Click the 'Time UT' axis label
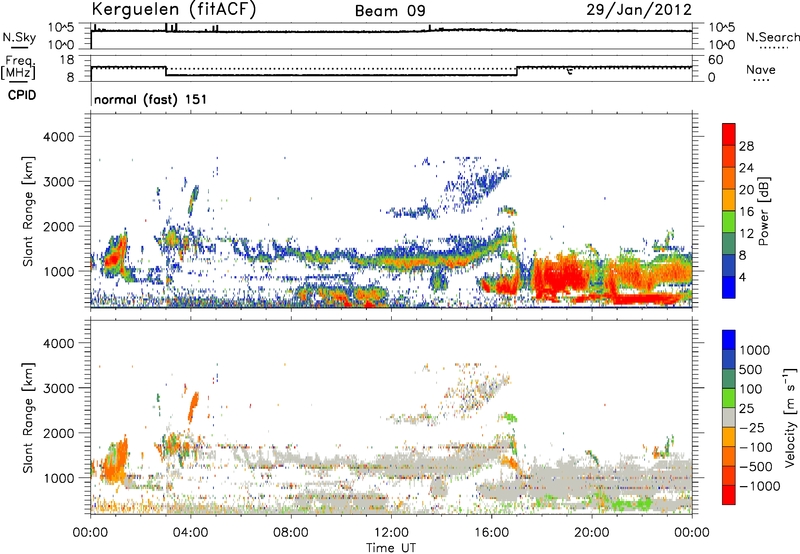Image resolution: width=800 pixels, height=554 pixels. point(391,548)
